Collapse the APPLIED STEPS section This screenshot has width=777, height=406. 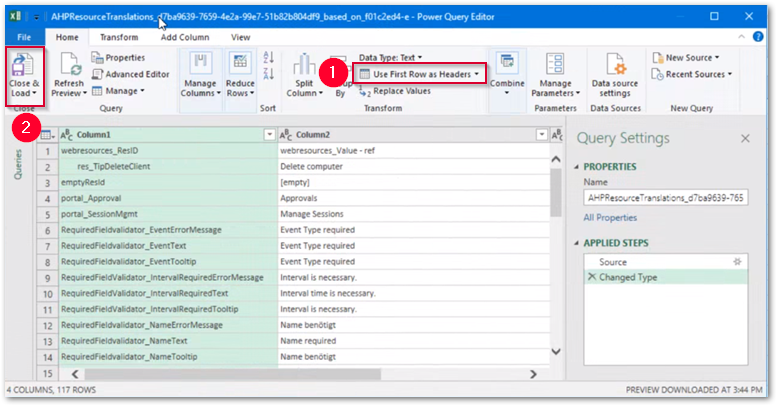coord(576,243)
